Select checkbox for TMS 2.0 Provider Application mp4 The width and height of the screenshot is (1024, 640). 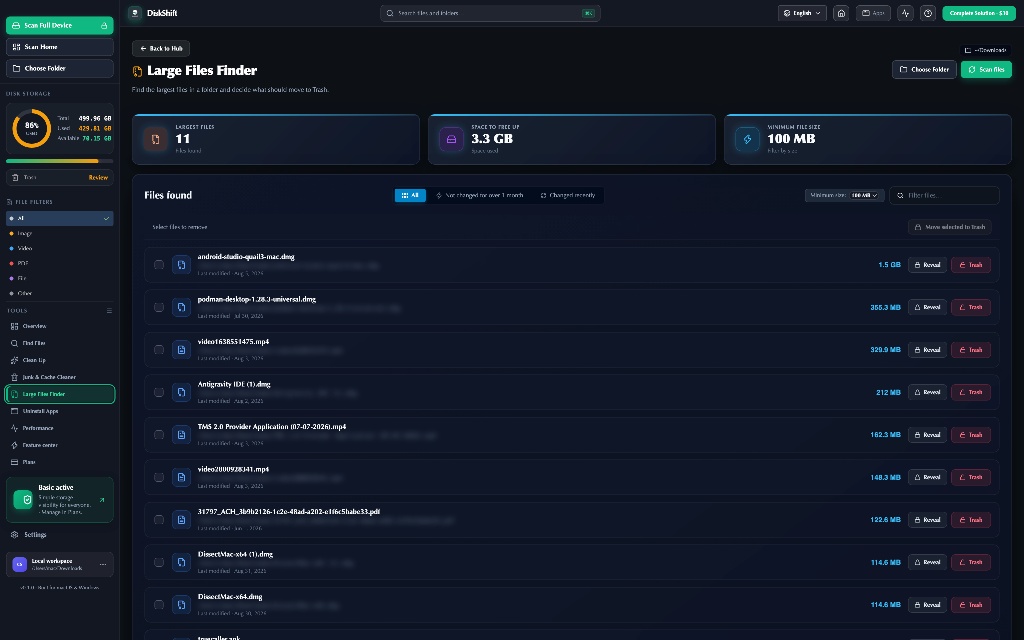(x=159, y=434)
